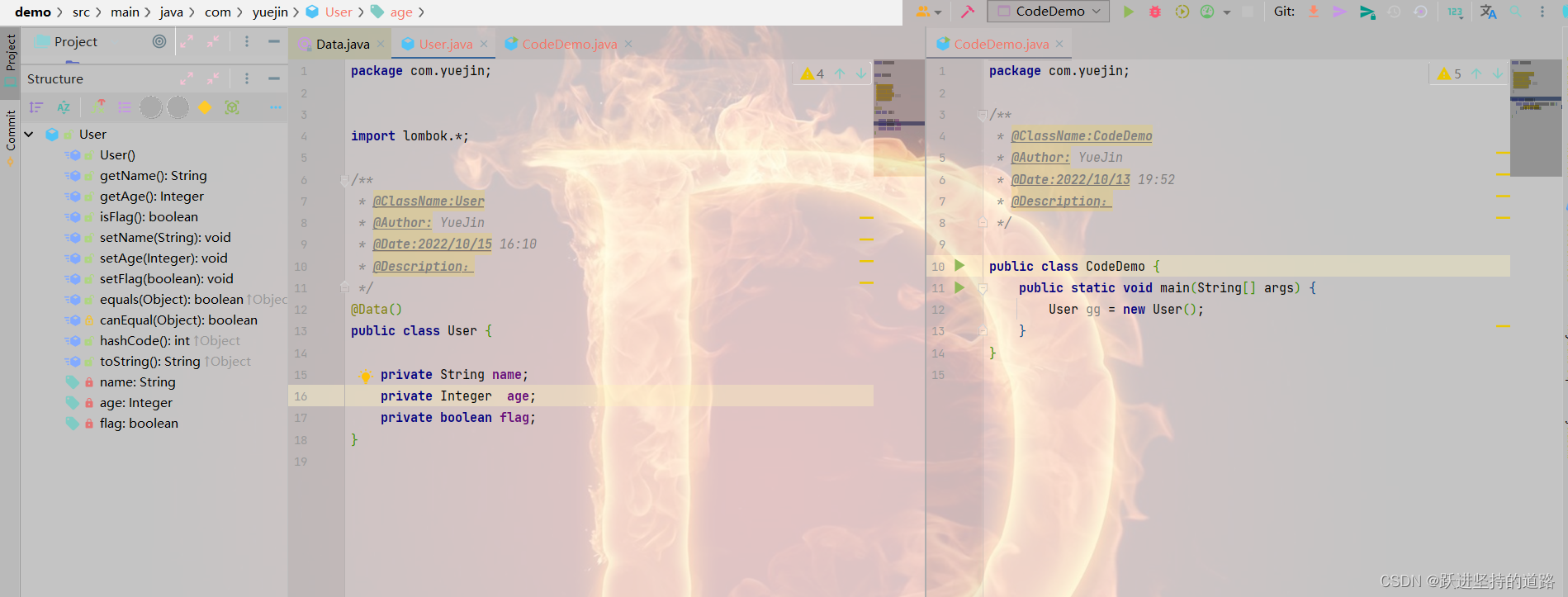The height and width of the screenshot is (597, 1568).
Task: Click the age breadcrumb in navigation bar
Action: click(x=392, y=12)
